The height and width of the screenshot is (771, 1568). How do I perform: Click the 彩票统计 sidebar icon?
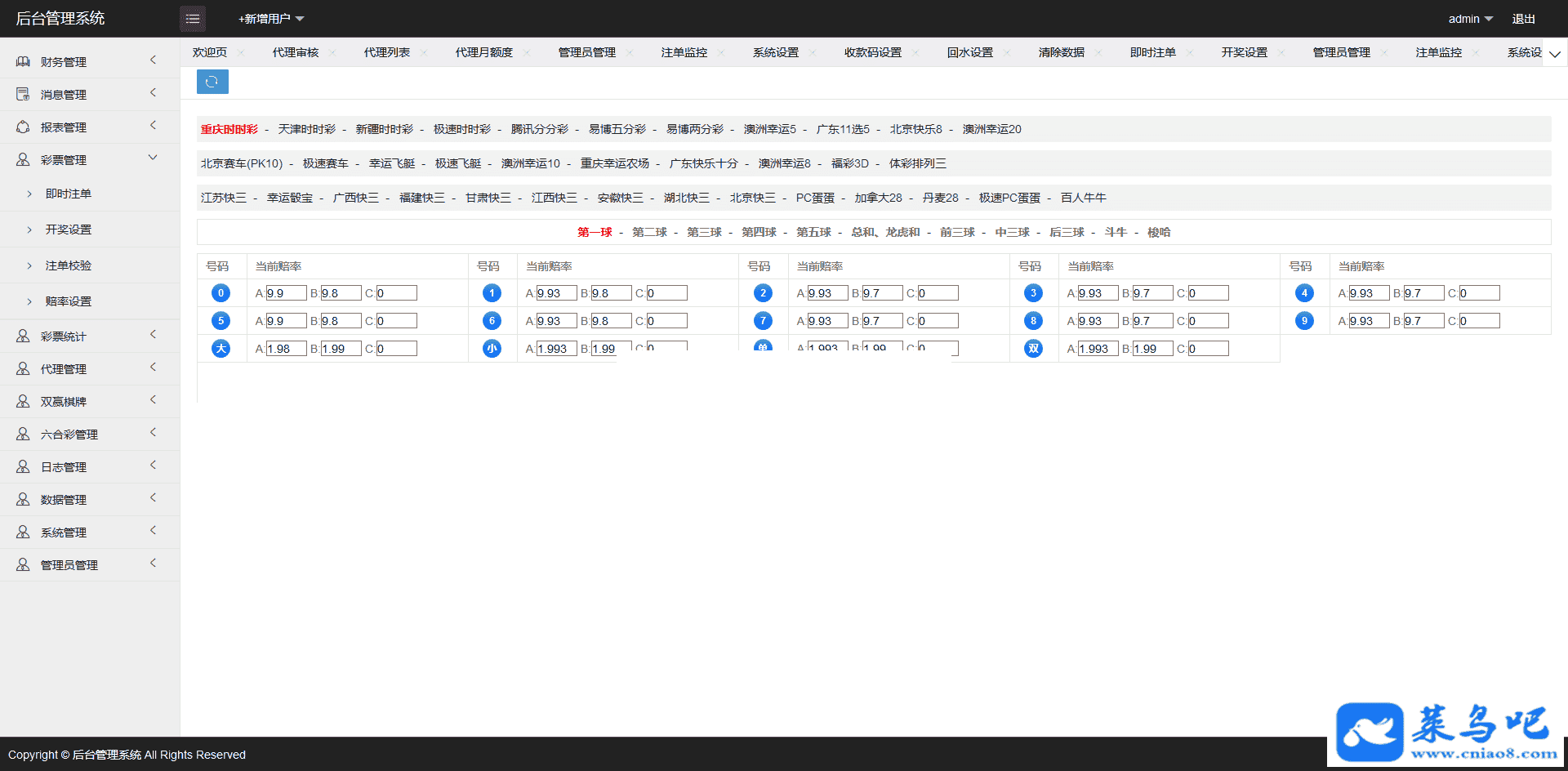23,336
